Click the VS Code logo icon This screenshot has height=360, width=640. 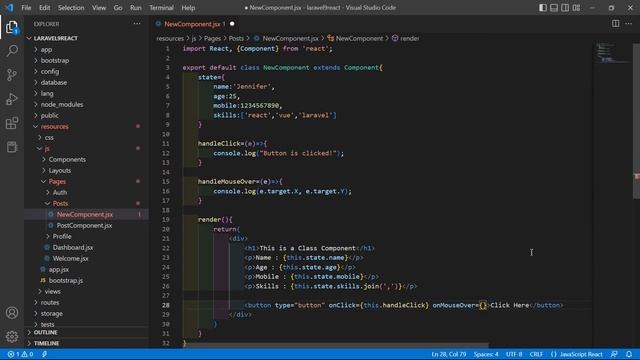pos(9,7)
